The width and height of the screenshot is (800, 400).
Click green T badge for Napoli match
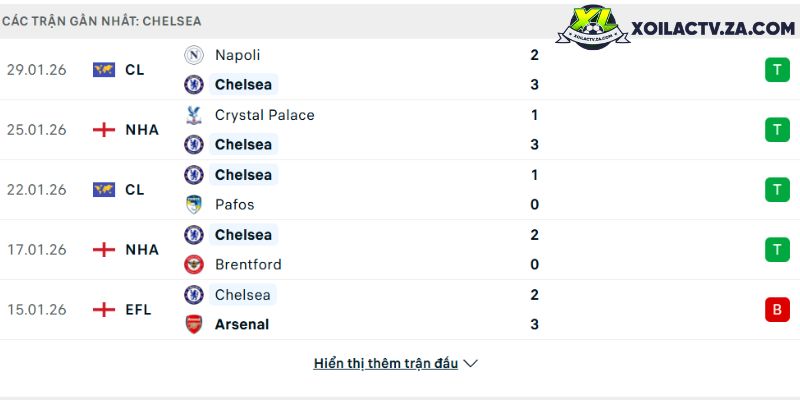coord(776,70)
